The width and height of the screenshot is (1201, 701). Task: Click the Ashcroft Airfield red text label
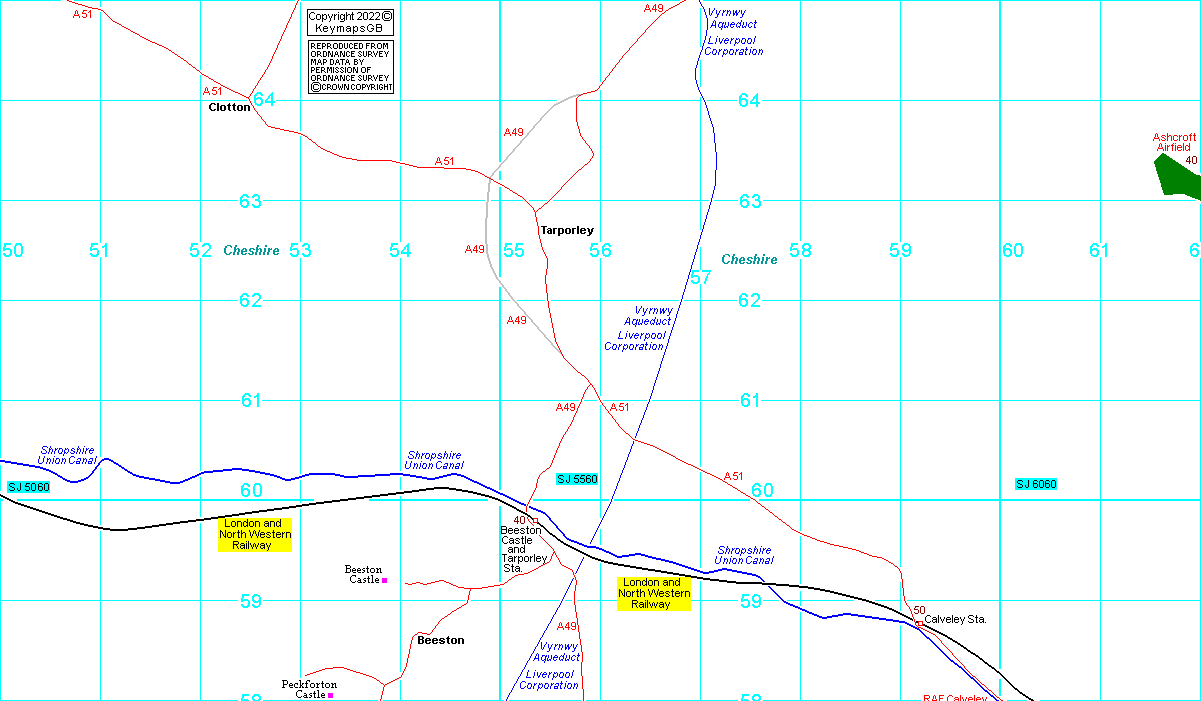(x=1174, y=142)
